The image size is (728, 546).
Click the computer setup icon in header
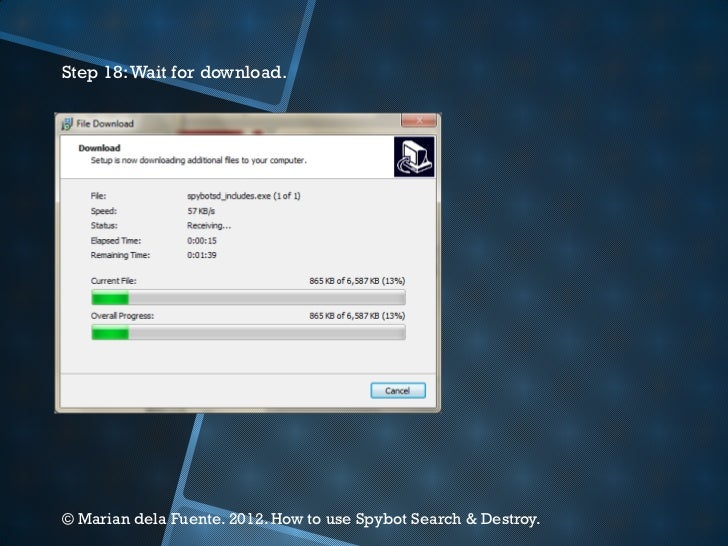pos(414,156)
